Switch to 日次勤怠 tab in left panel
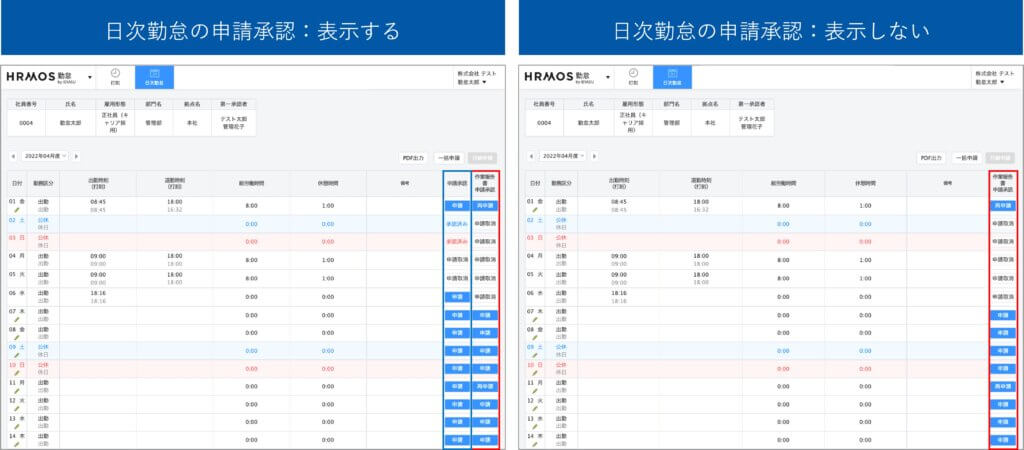 [x=154, y=77]
